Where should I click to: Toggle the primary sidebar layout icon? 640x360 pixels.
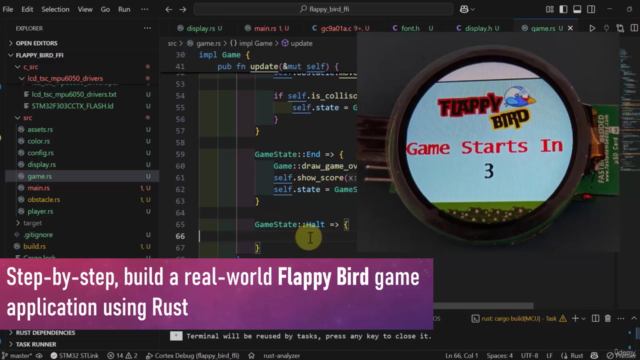[x=563, y=9]
